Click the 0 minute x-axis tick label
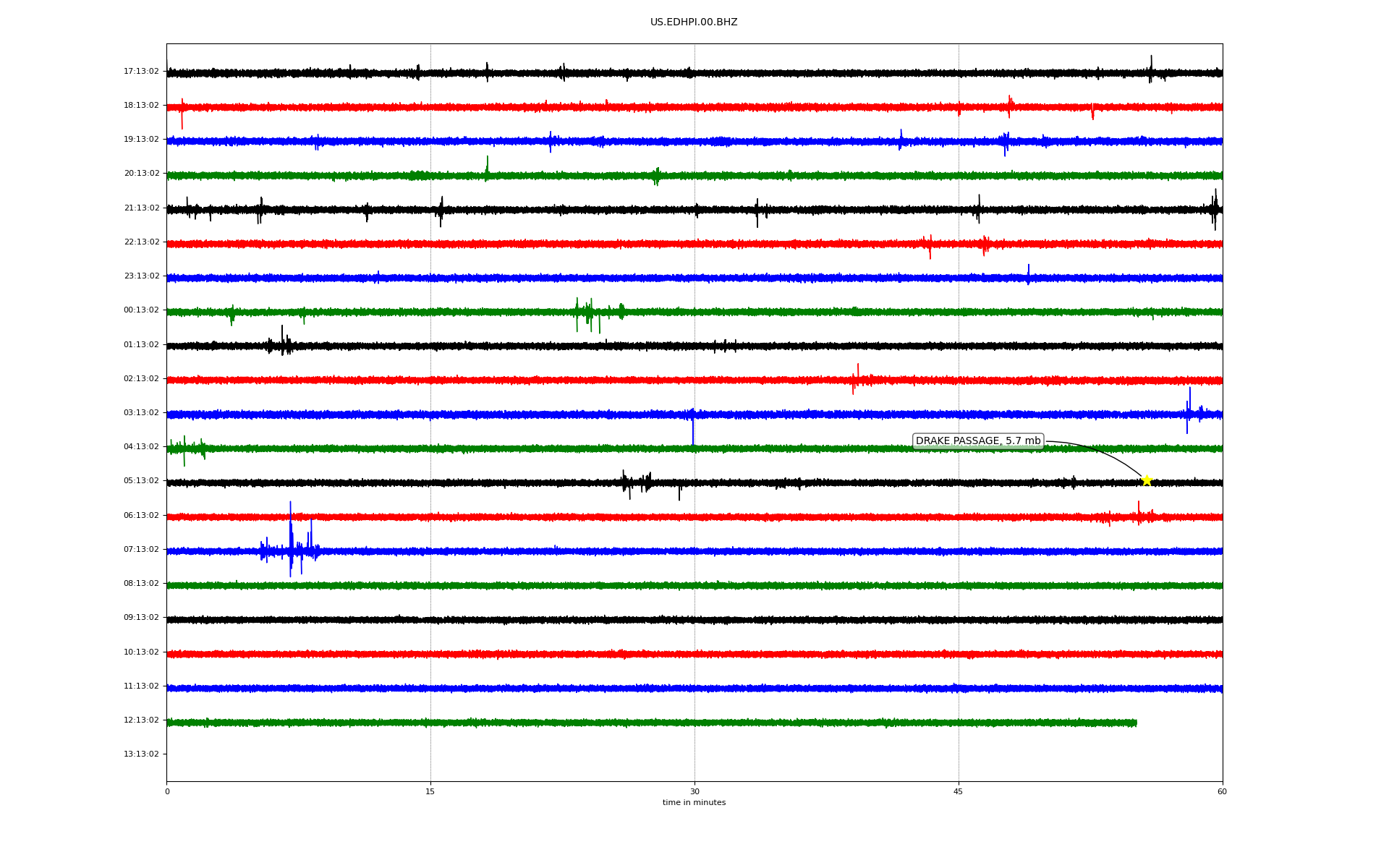The width and height of the screenshot is (1389, 868). (167, 792)
